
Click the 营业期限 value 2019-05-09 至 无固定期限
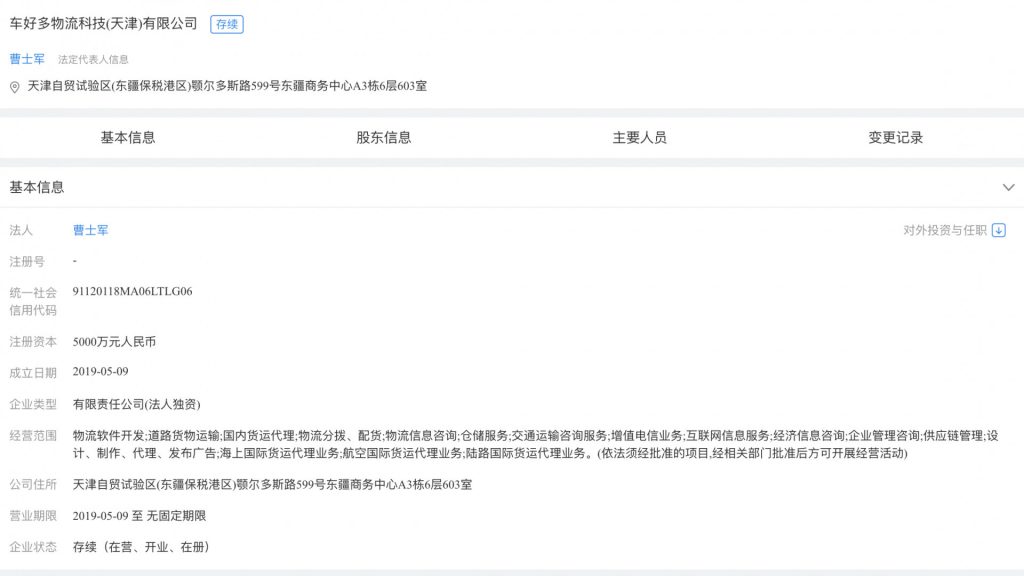point(138,519)
